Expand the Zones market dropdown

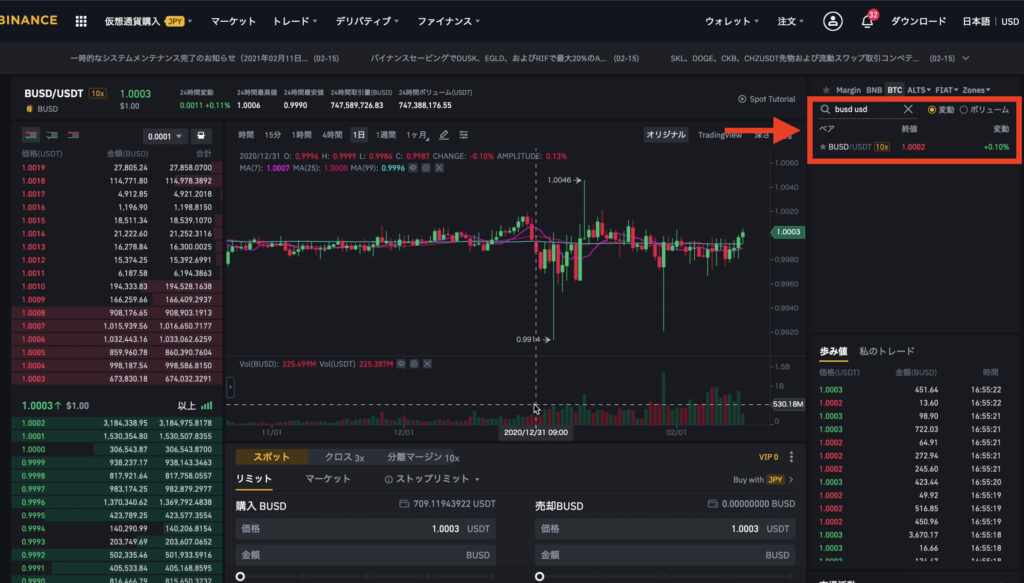[x=976, y=90]
